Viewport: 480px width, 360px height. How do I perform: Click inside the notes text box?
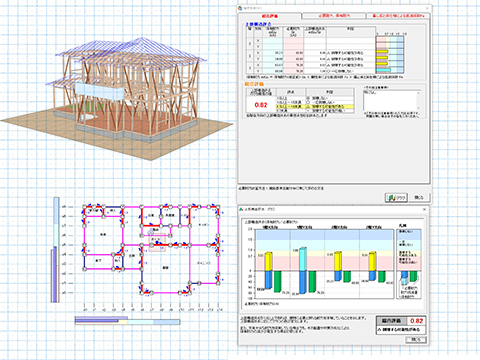point(389,100)
